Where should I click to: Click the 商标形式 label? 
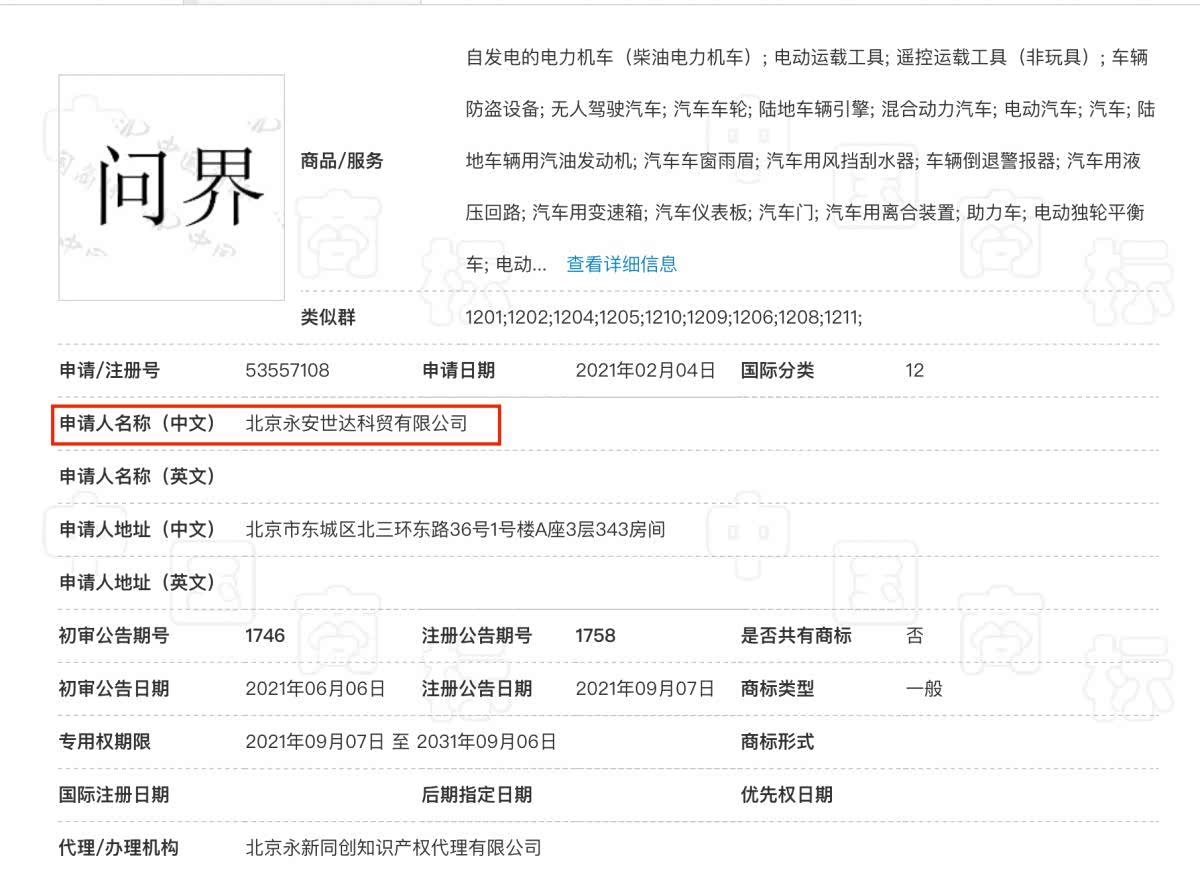[x=777, y=741]
